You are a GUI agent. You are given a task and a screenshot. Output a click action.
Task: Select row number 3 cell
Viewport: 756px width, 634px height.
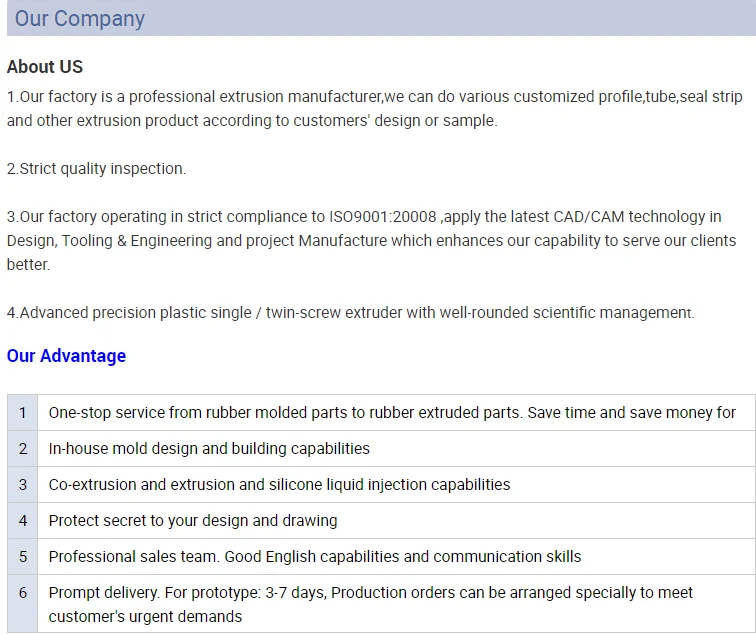tap(23, 485)
